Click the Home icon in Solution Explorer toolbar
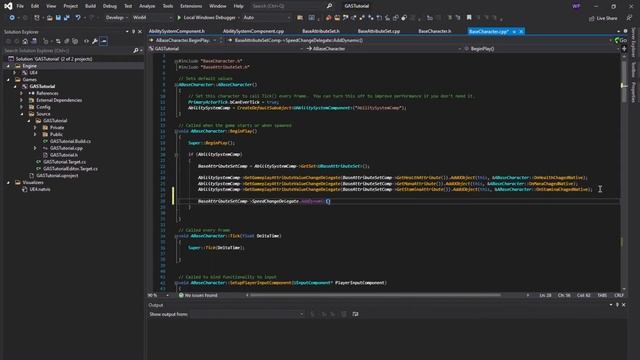Screen dimensions: 640x360 tap(25, 41)
